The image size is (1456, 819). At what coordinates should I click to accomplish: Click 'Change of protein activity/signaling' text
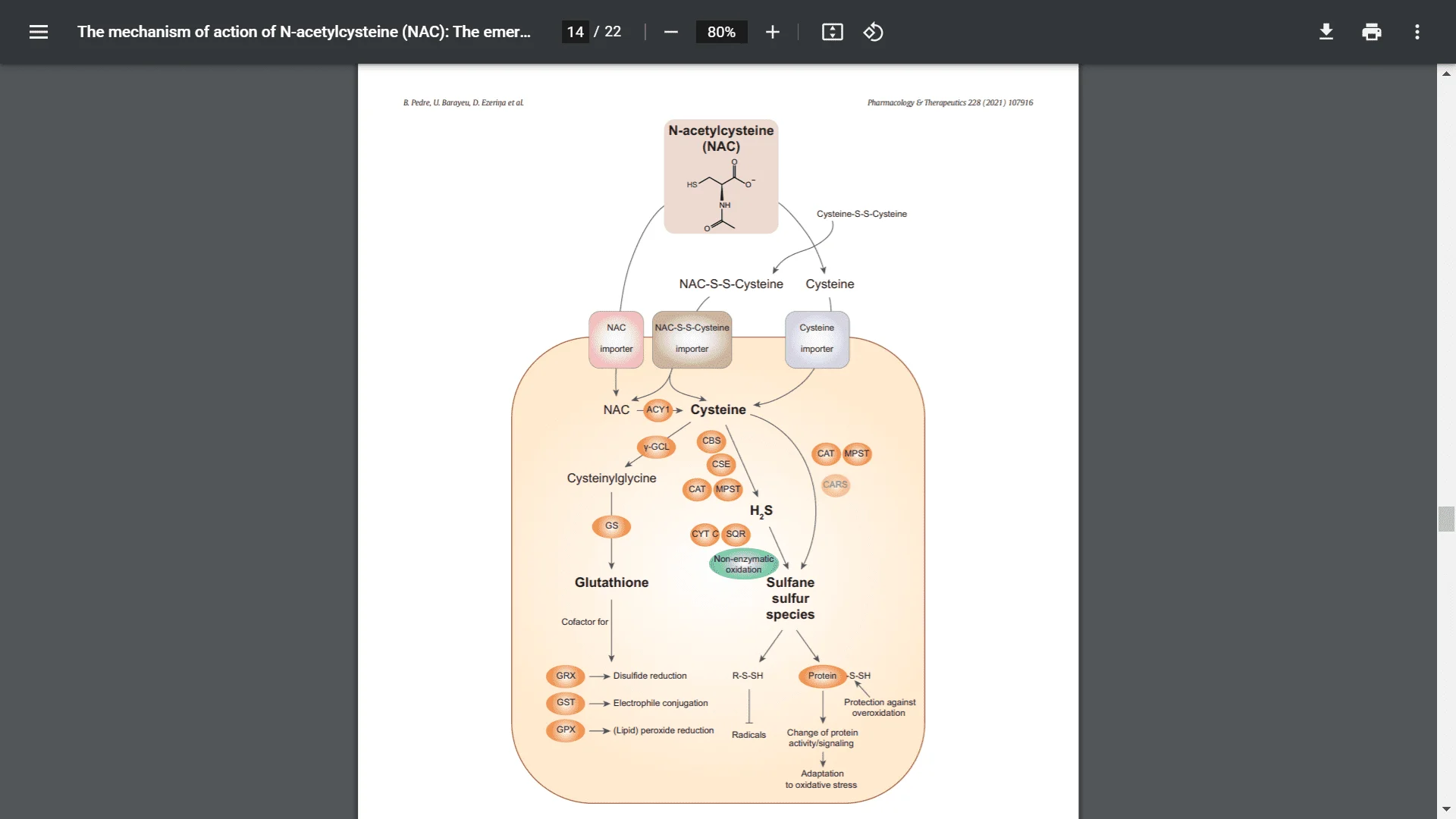tap(822, 738)
